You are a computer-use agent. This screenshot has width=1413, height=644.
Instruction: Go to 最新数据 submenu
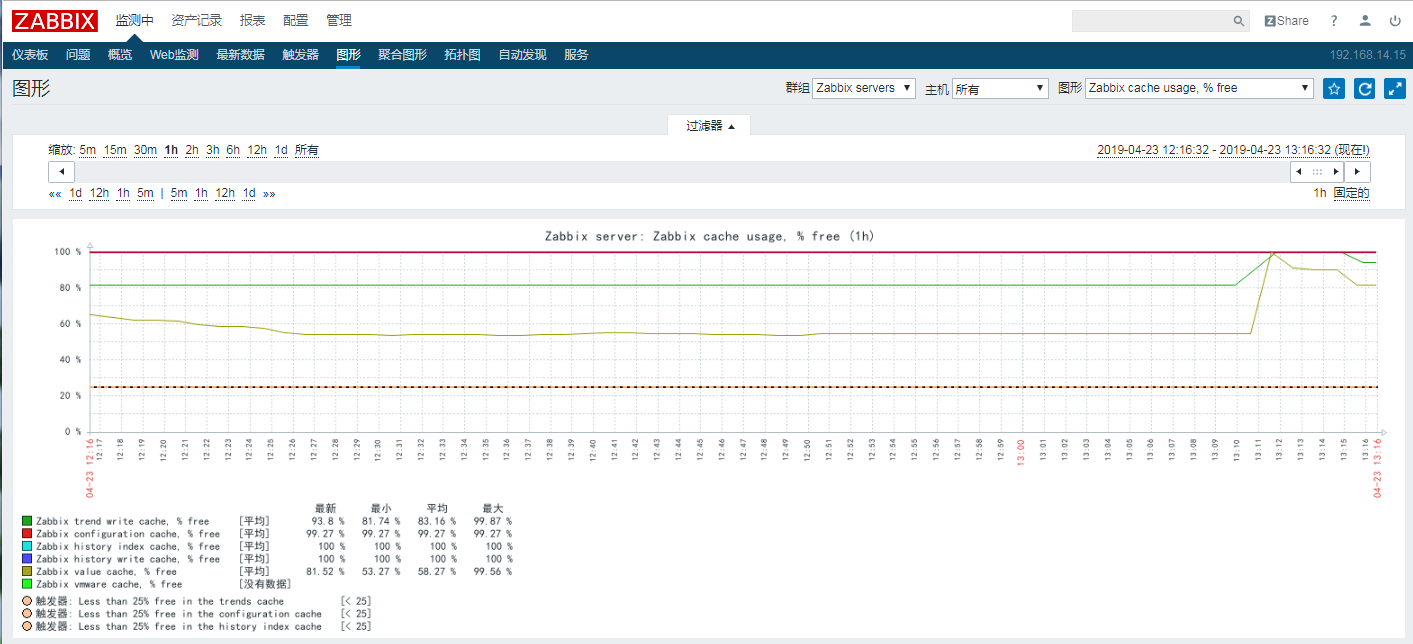[x=240, y=55]
